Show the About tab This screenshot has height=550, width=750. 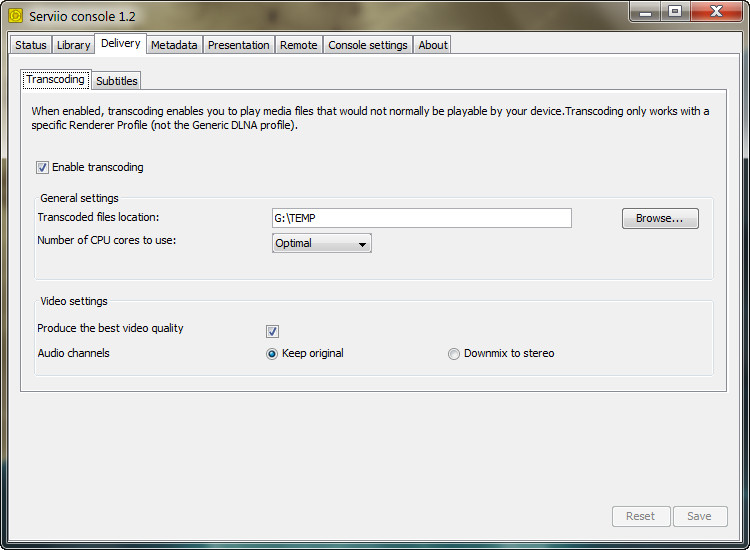[x=433, y=45]
